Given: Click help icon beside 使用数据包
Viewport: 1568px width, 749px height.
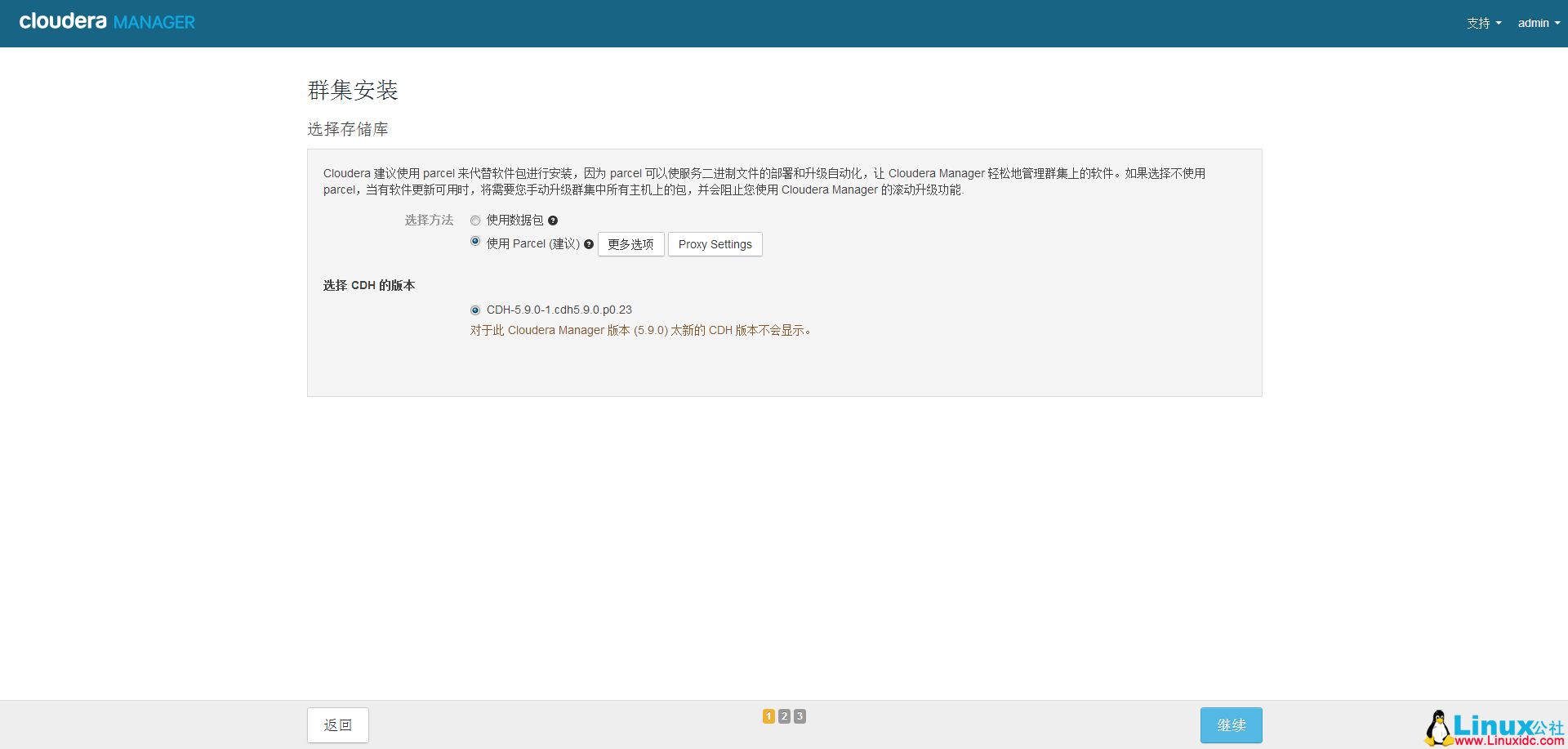Looking at the screenshot, I should (553, 221).
